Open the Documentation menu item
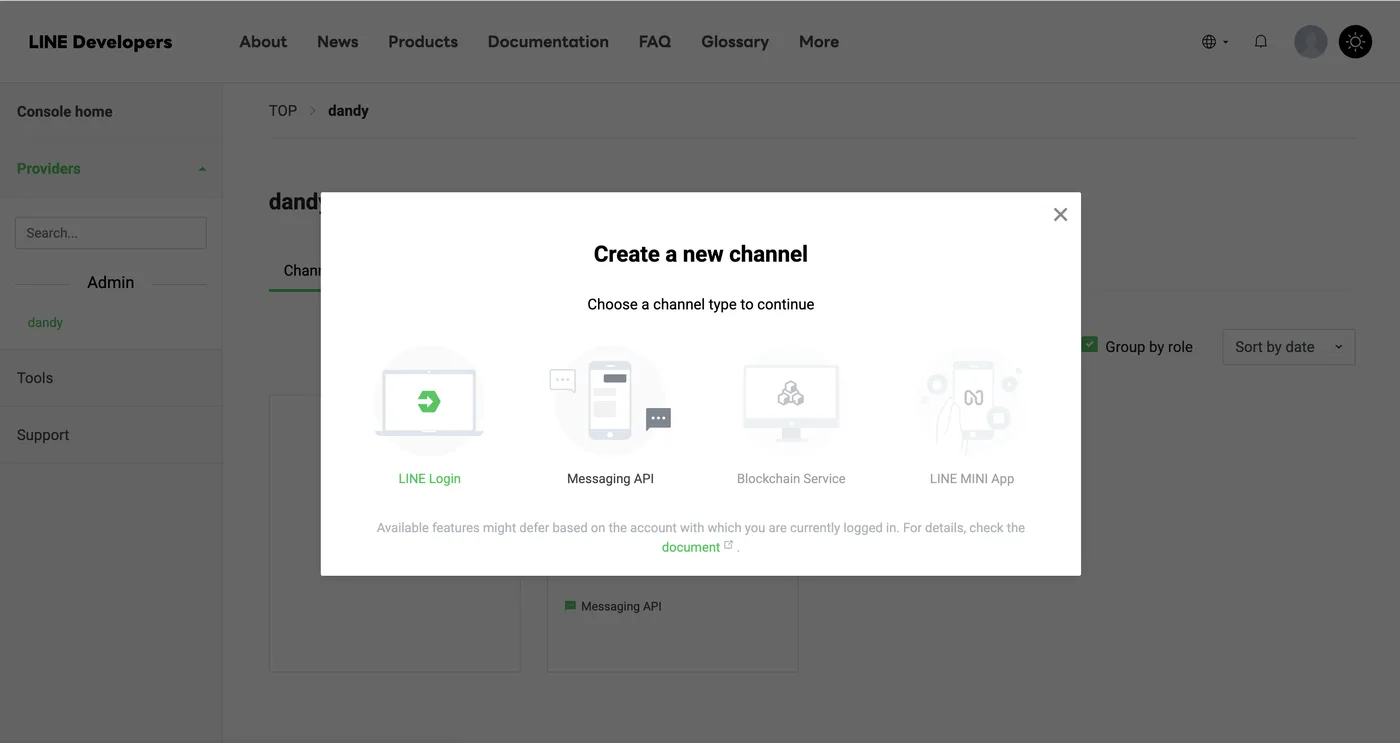1400x743 pixels. coord(548,42)
